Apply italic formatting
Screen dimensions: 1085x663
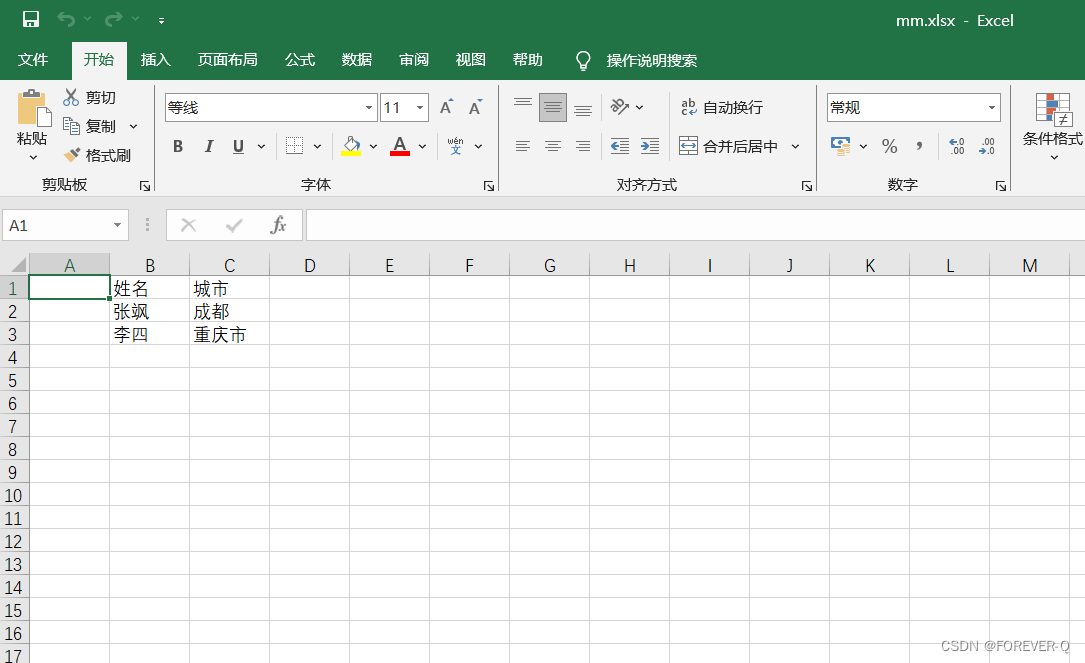[208, 146]
